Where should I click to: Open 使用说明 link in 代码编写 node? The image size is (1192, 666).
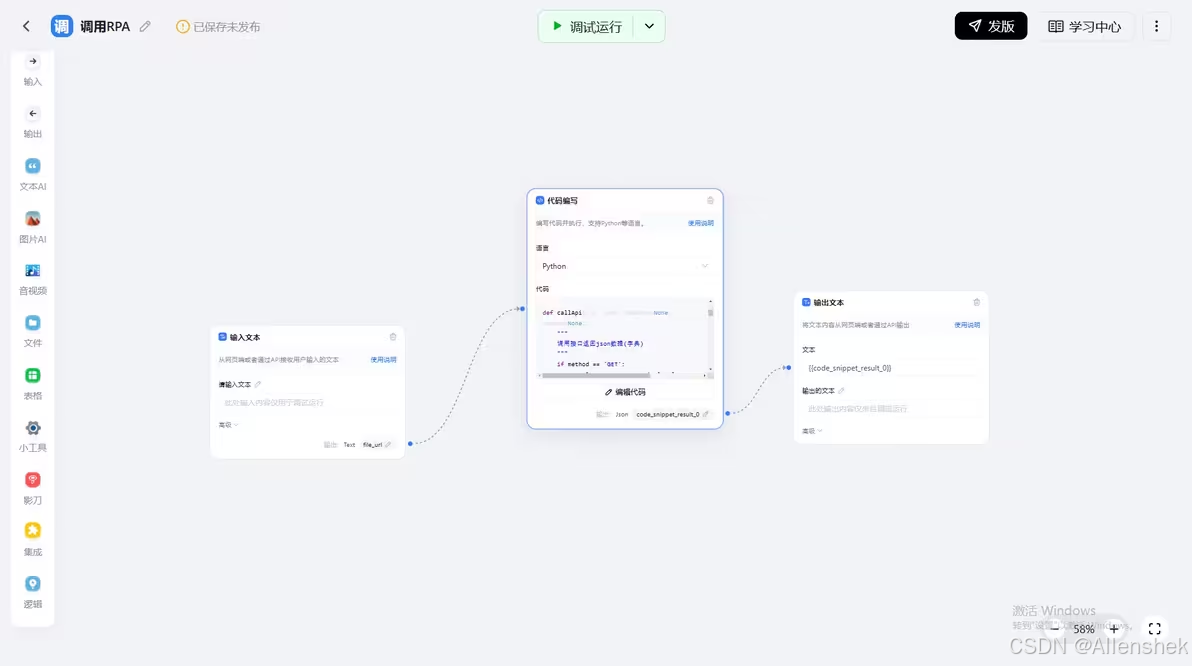700,224
